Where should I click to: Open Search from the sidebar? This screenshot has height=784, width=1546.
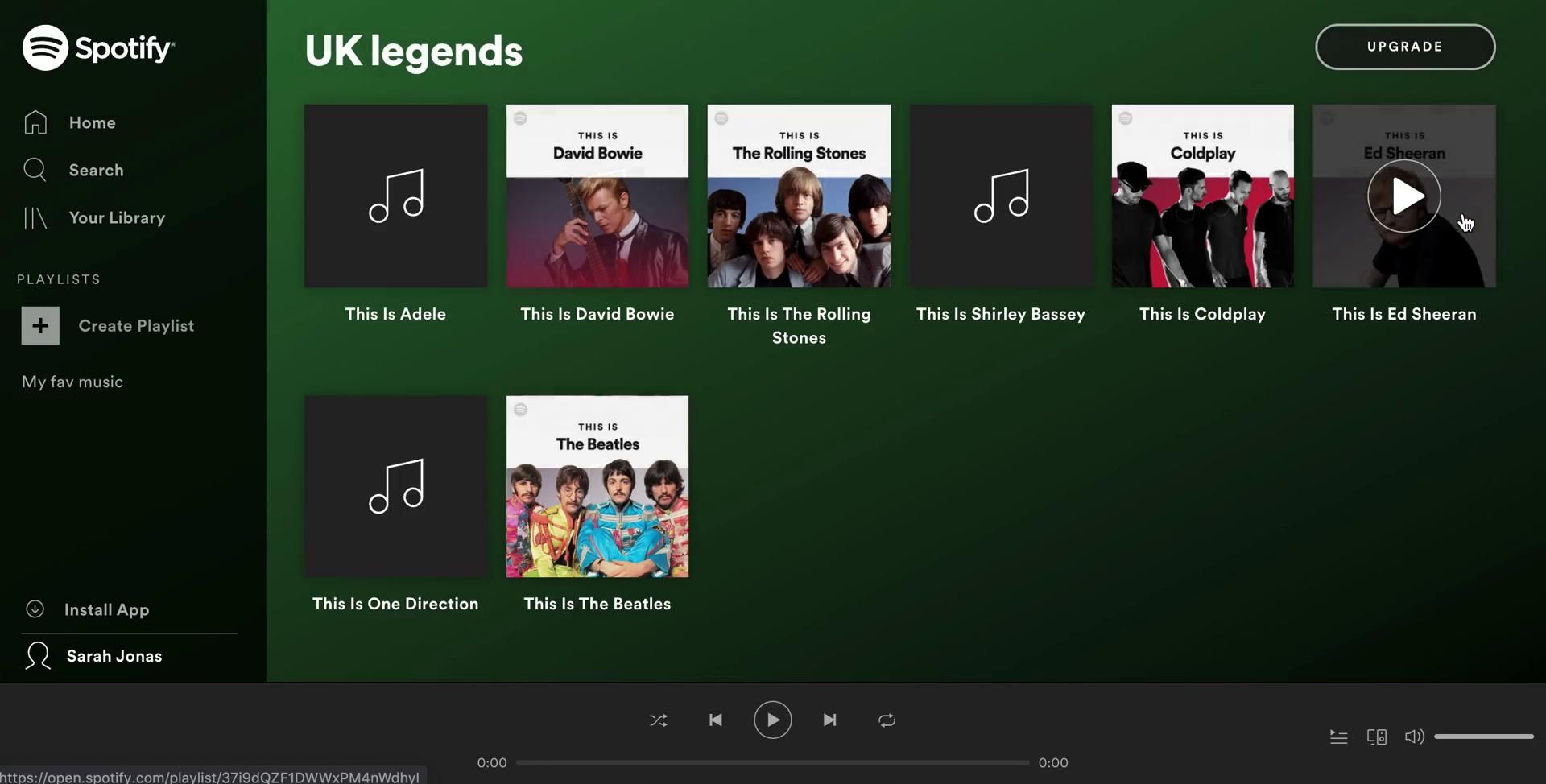point(96,170)
